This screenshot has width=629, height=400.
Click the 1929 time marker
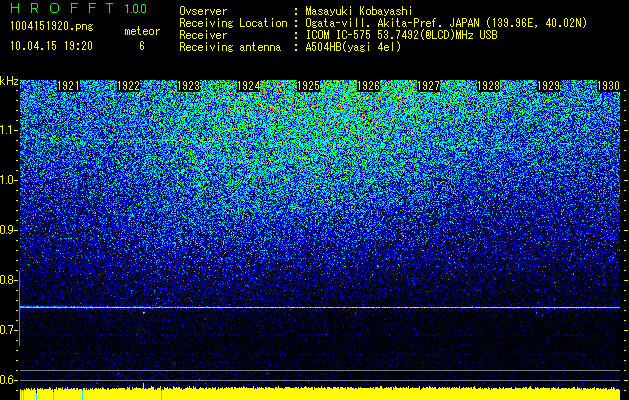click(549, 86)
